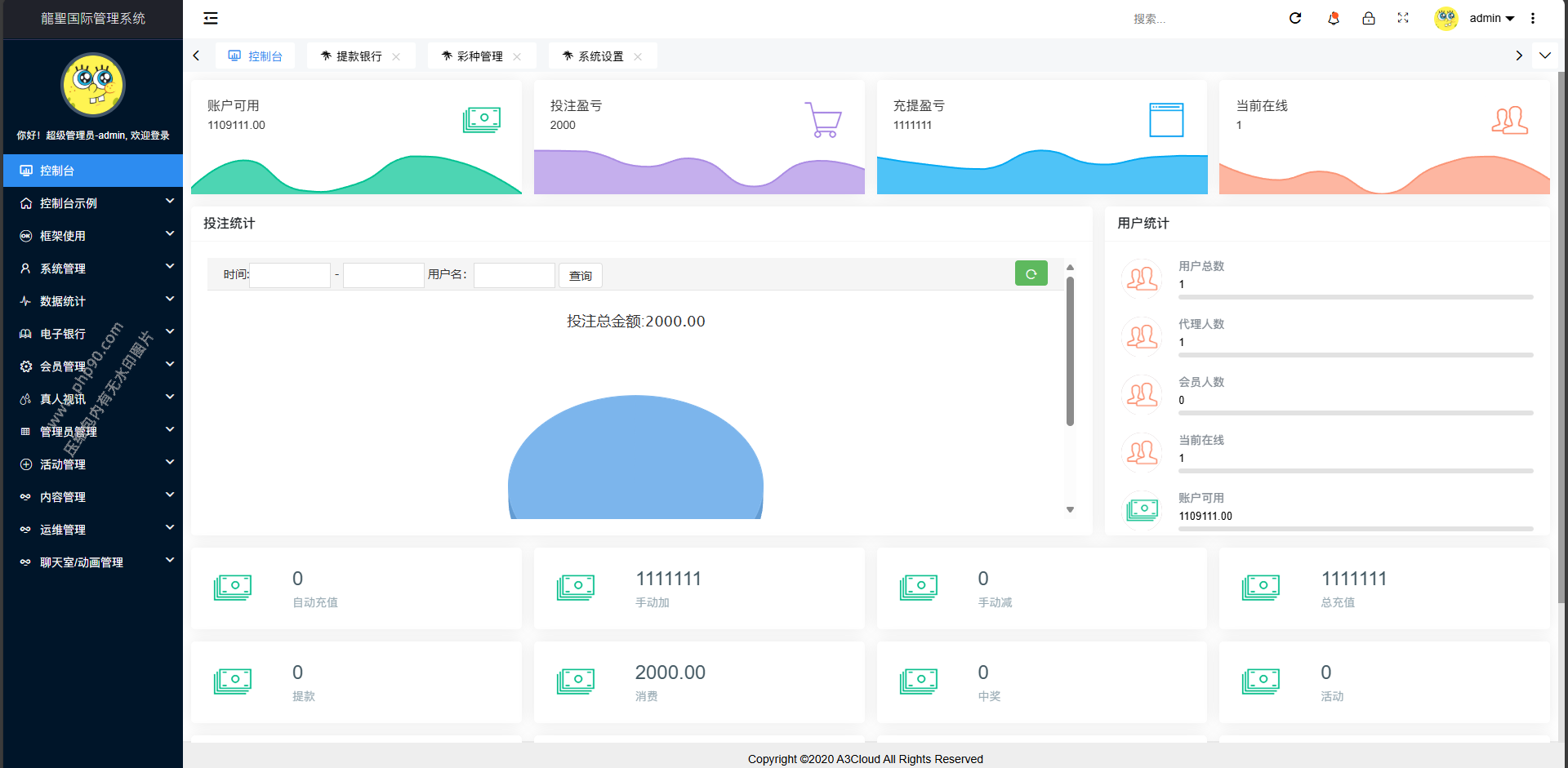Close the 提款银行 tab
The width and height of the screenshot is (1568, 768).
(396, 56)
